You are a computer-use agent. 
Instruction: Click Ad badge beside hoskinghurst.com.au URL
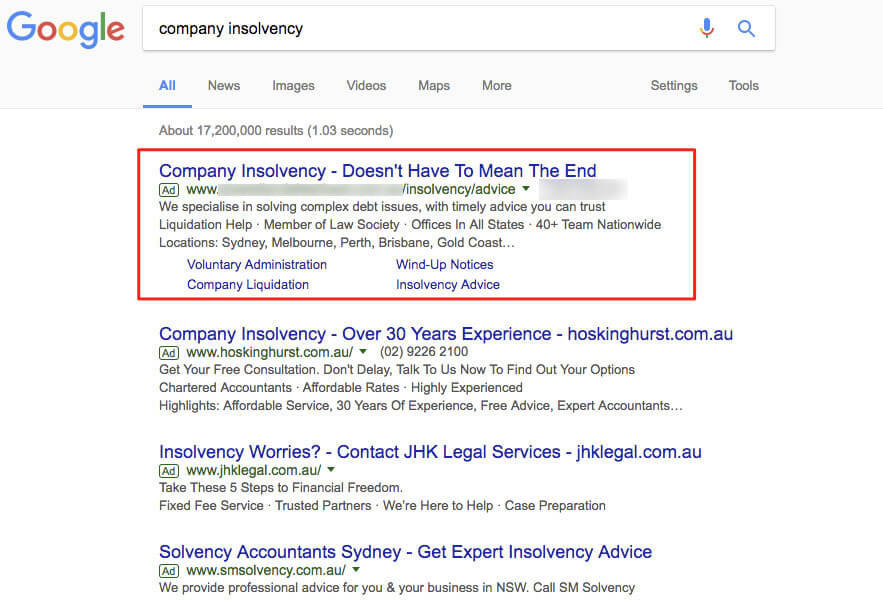pos(169,353)
